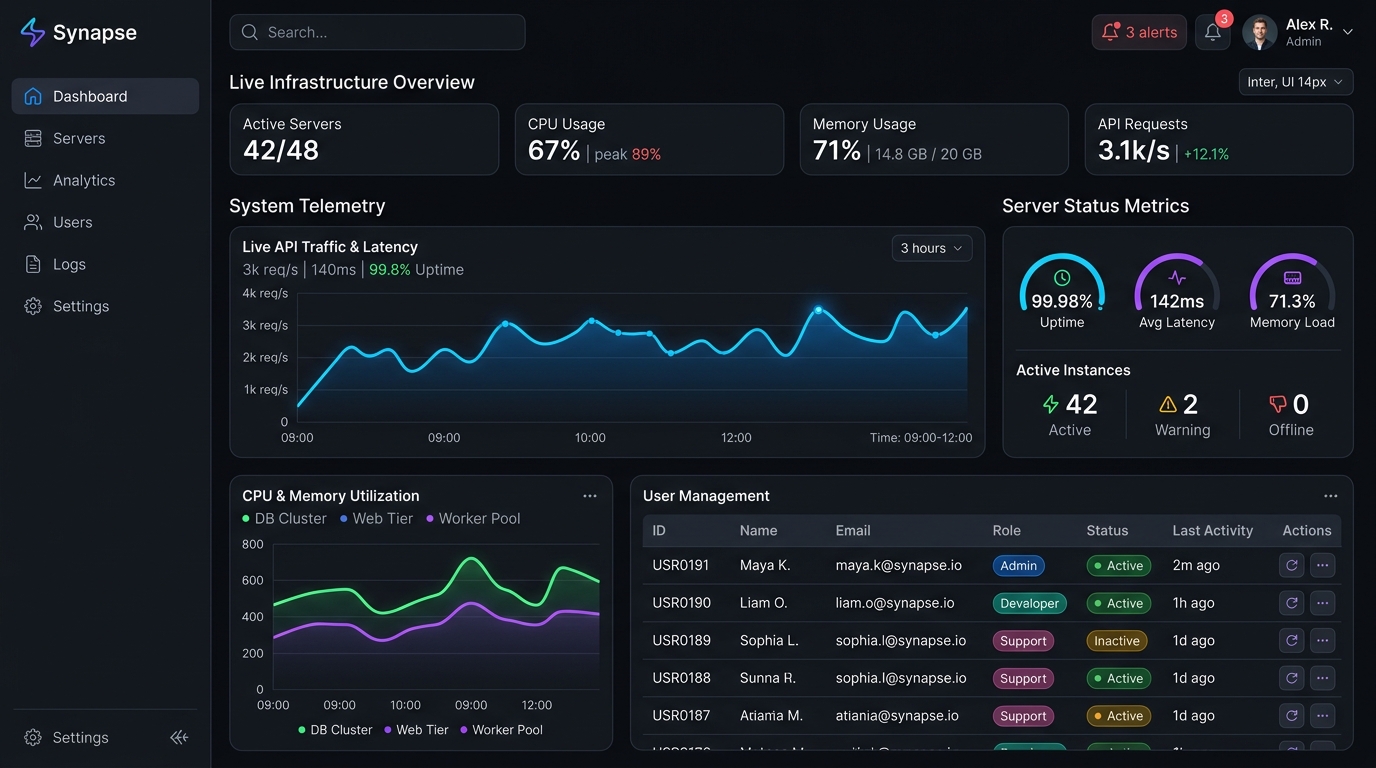This screenshot has height=768, width=1376.
Task: Open Settings below Logs in sidebar
Action: click(105, 306)
